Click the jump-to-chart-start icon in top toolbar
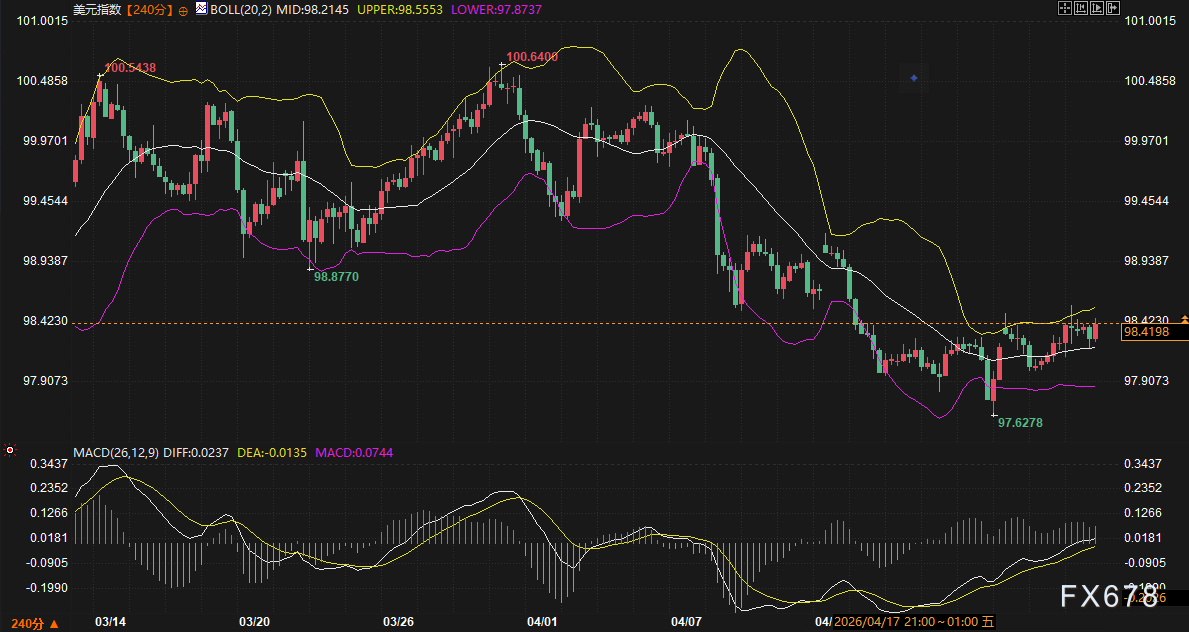The width and height of the screenshot is (1189, 632). (x=1081, y=8)
